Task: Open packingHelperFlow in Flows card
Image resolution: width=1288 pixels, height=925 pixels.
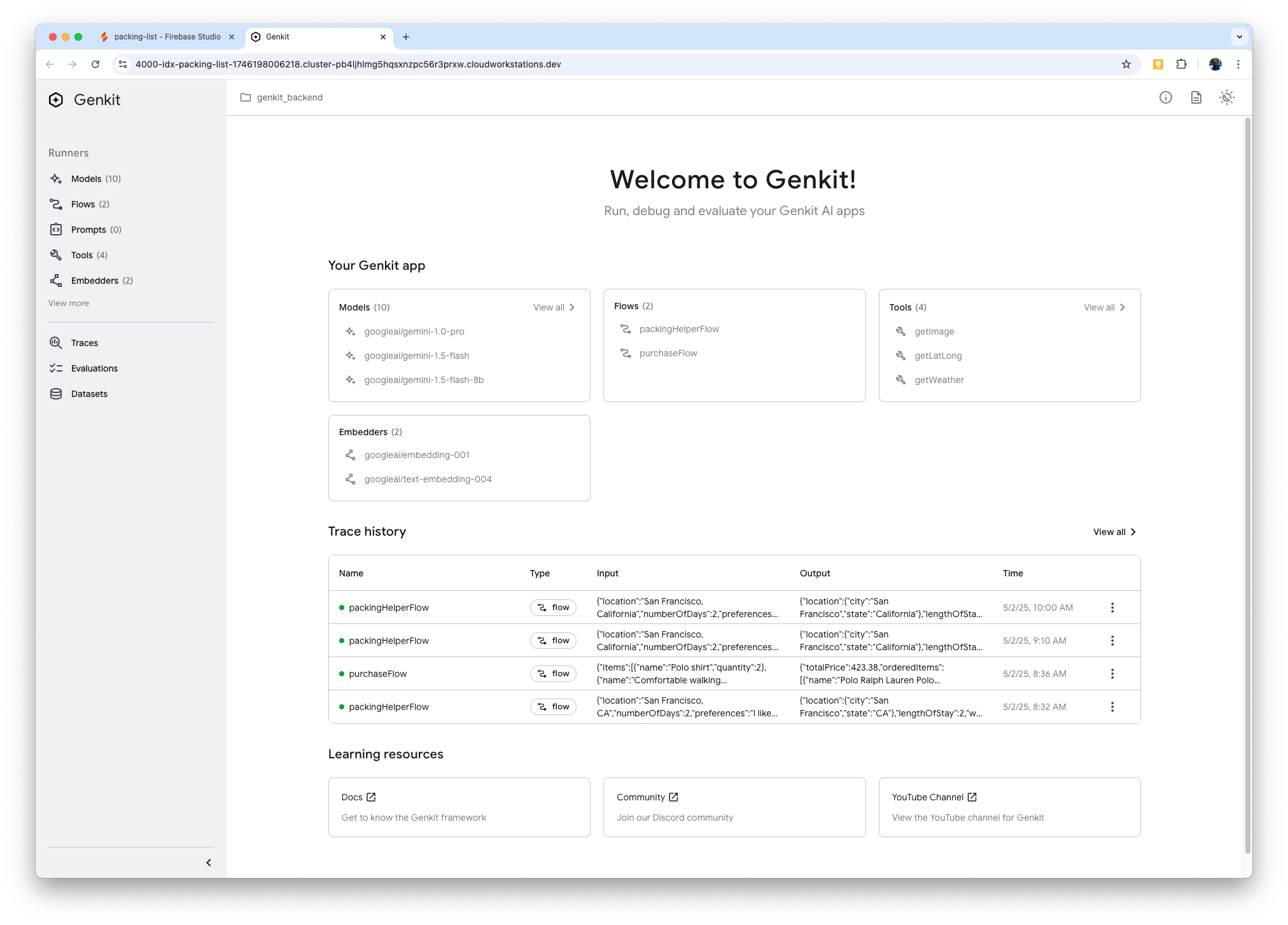Action: (678, 329)
